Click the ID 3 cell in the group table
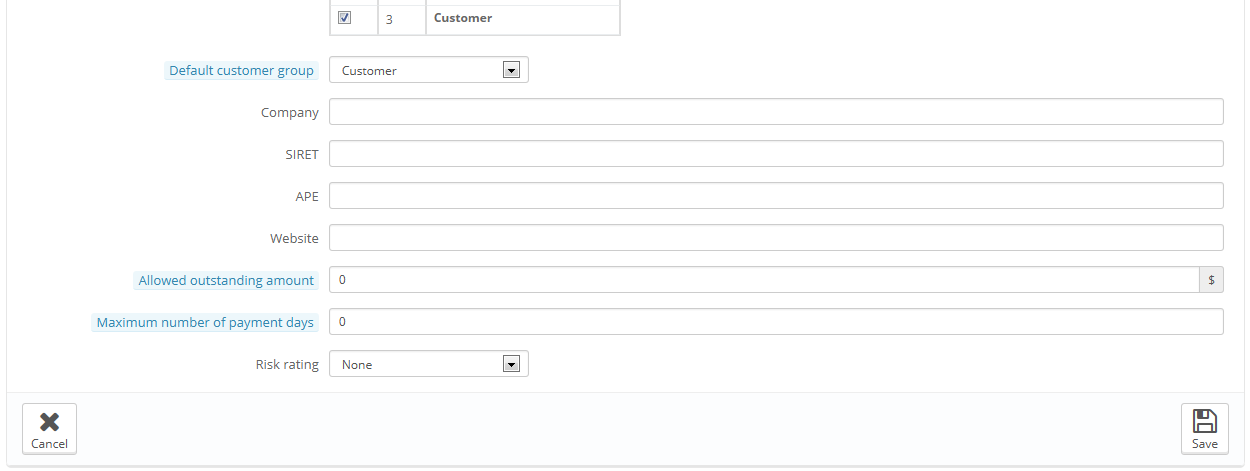The image size is (1250, 471). 402,19
